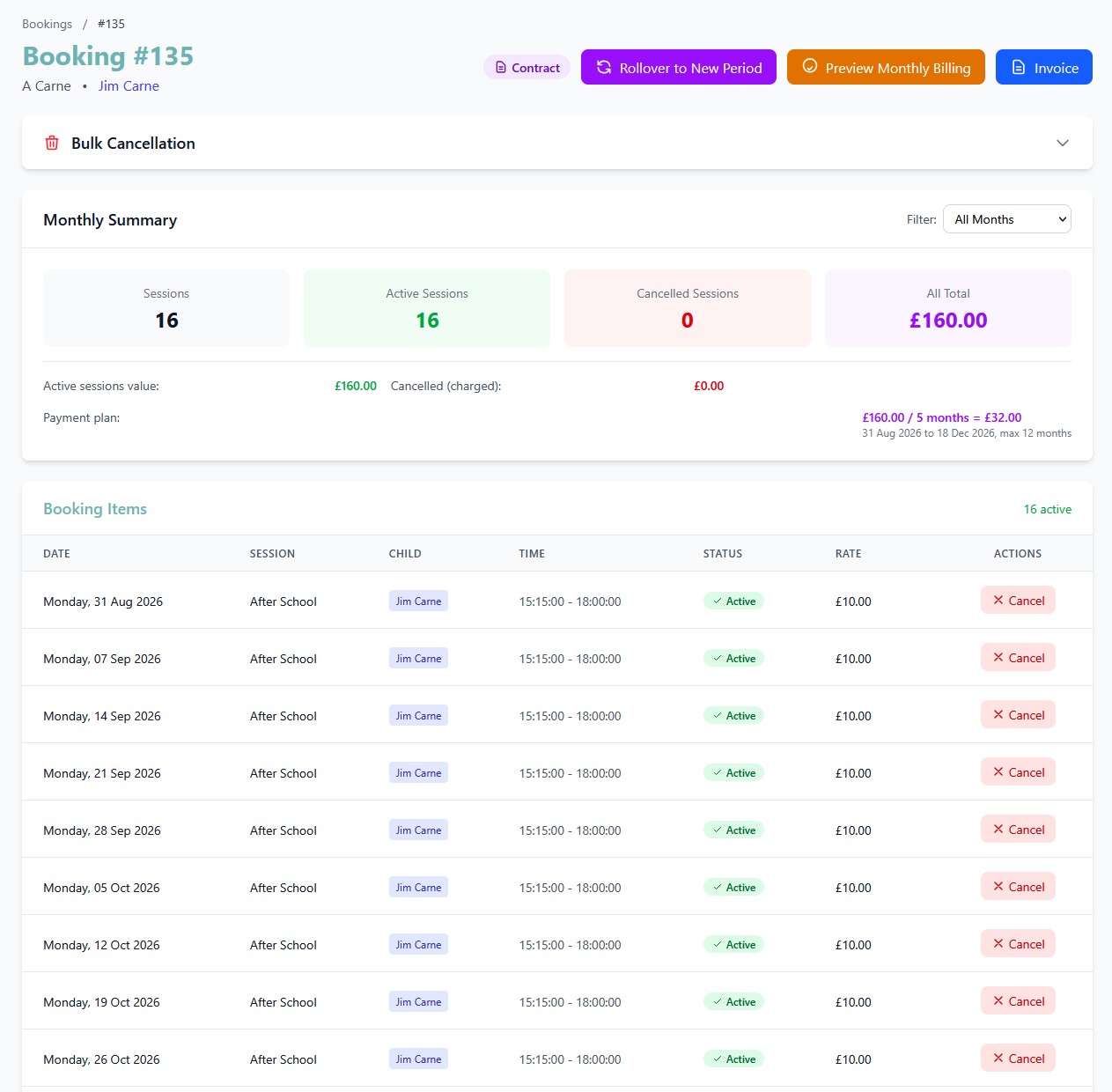Screen dimensions: 1112x1092
Task: Click the Active Sessions summary card
Action: click(x=427, y=308)
